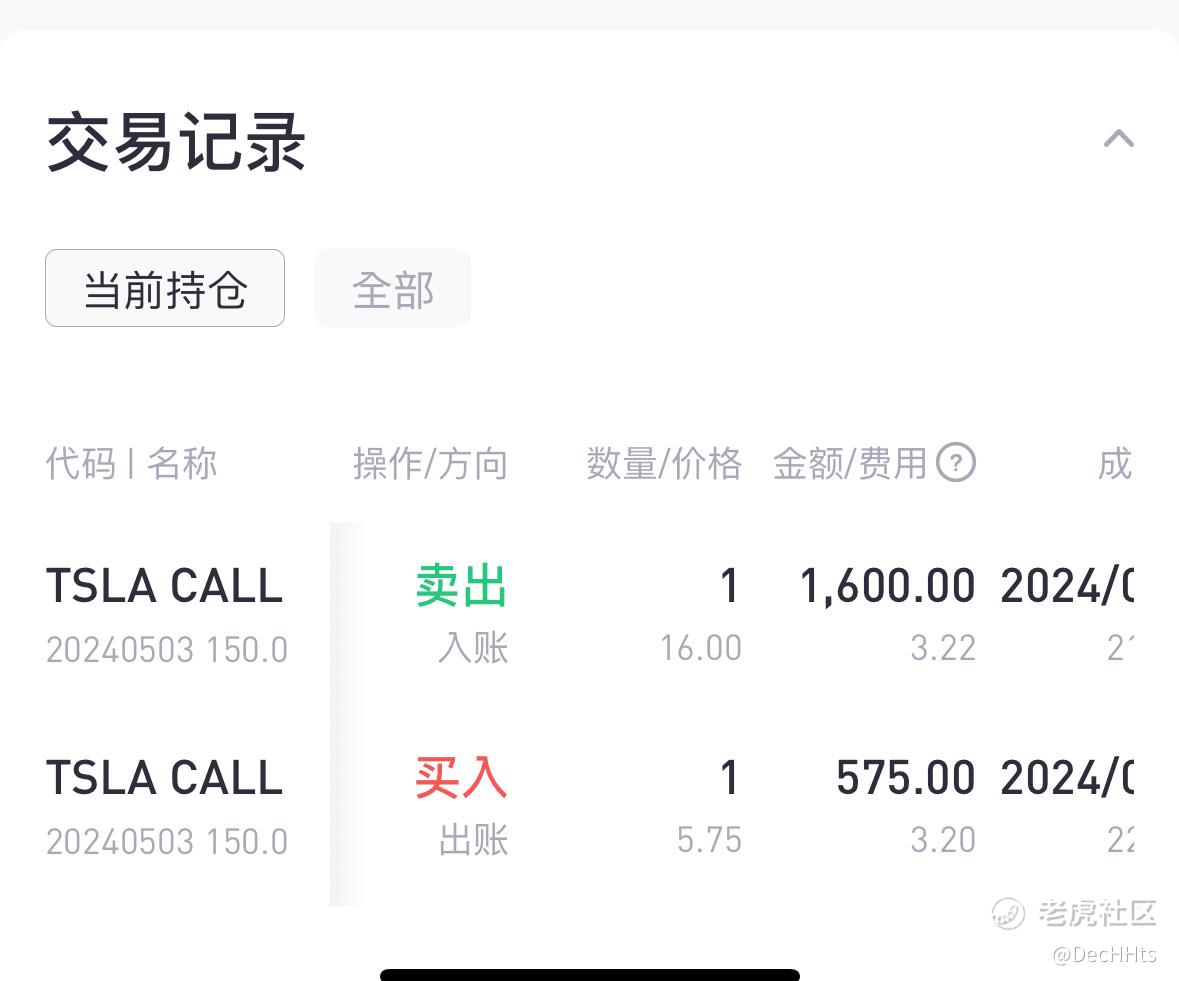Tap the bottom home indicator bar
Viewport: 1179px width, 981px height.
pyautogui.click(x=590, y=975)
